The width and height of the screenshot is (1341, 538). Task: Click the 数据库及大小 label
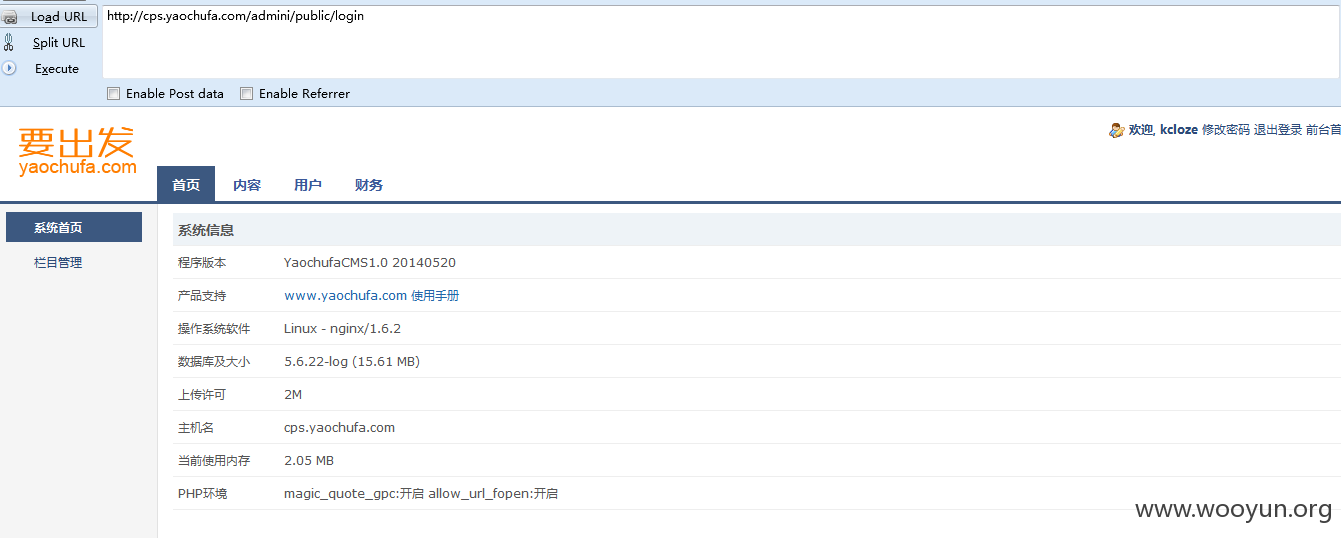214,361
